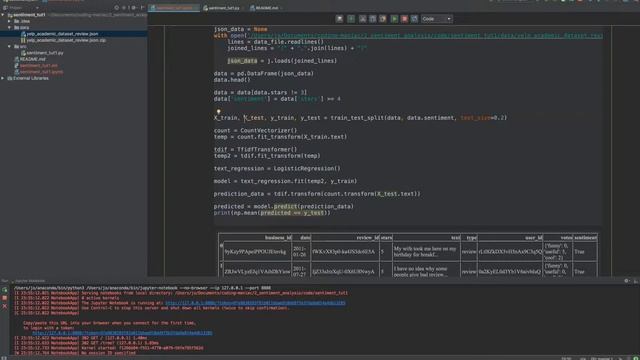Open Jupyter Notebook run tab
This screenshot has width=640, height=360.
pyautogui.click(x=29, y=281)
